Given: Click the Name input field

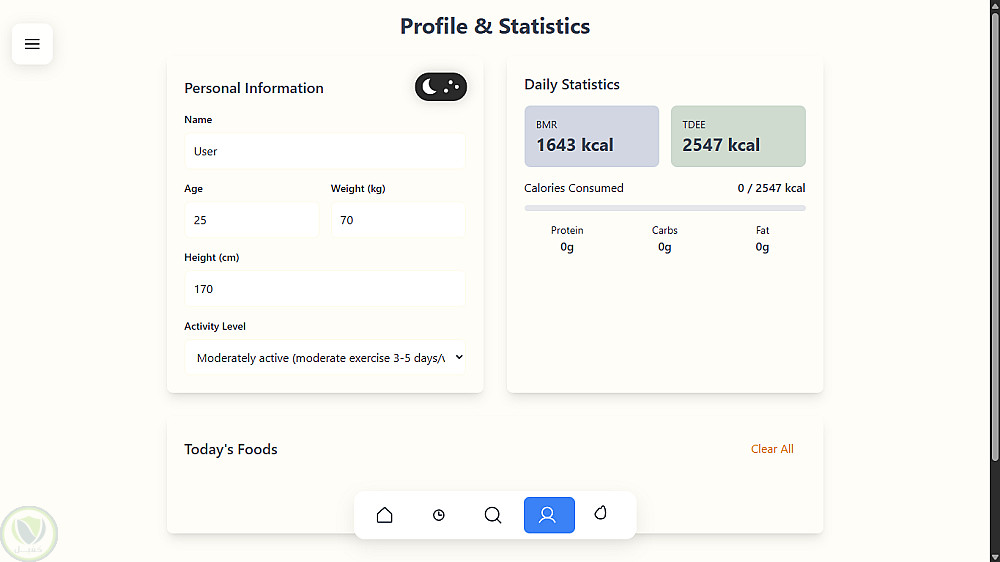Looking at the screenshot, I should pyautogui.click(x=325, y=151).
